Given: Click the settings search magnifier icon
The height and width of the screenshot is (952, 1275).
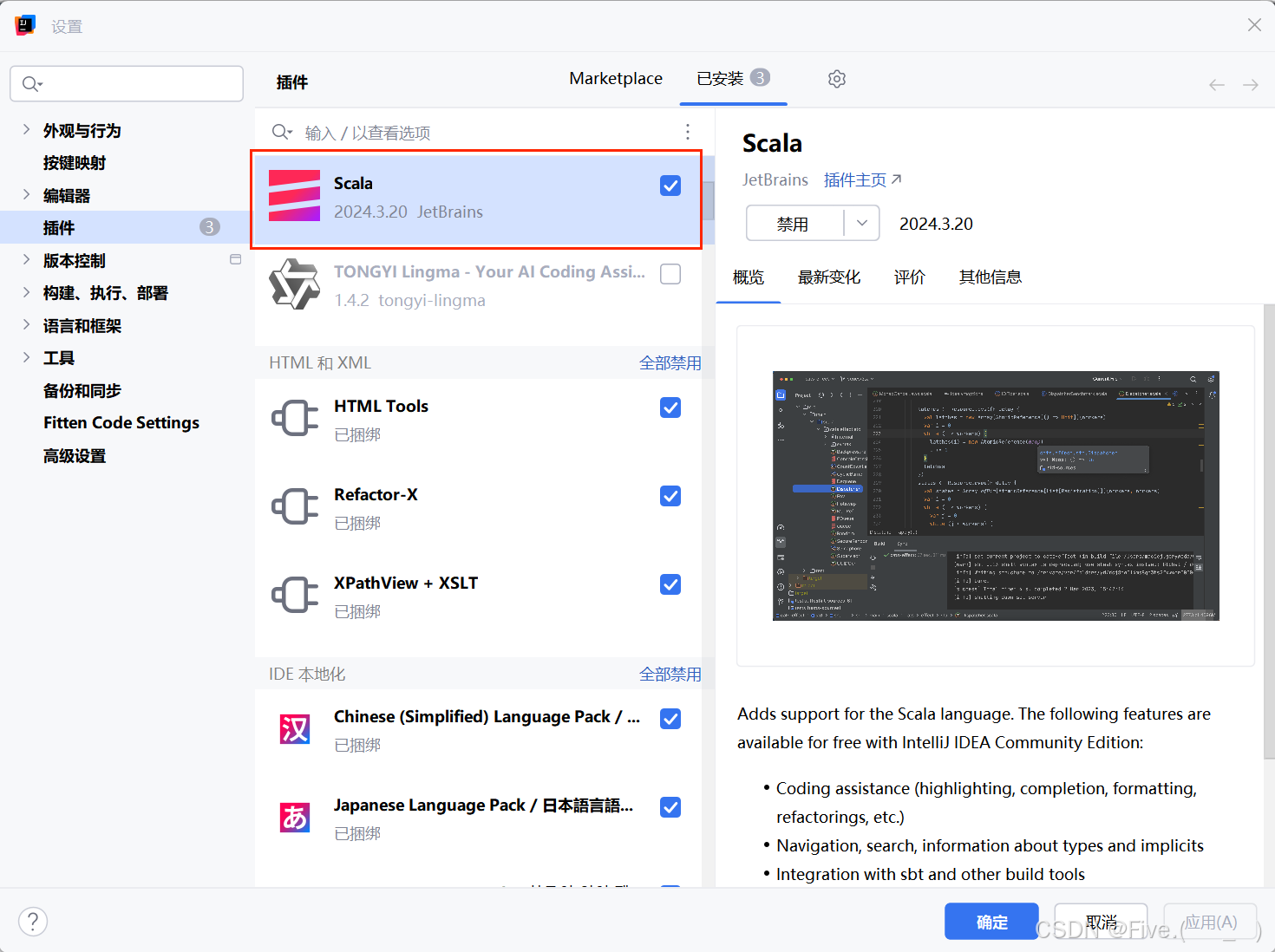Looking at the screenshot, I should [x=32, y=84].
